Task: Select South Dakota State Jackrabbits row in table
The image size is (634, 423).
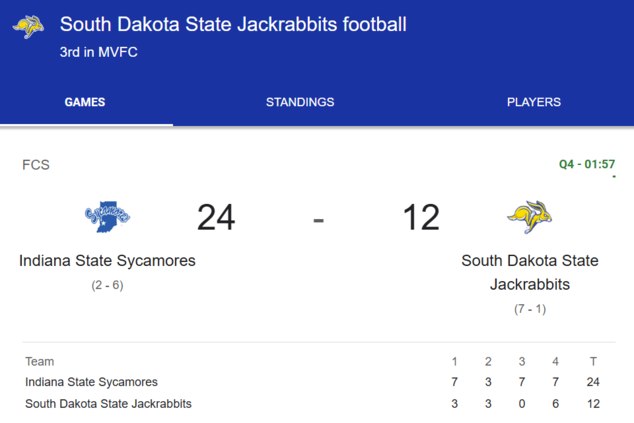Action: point(108,404)
